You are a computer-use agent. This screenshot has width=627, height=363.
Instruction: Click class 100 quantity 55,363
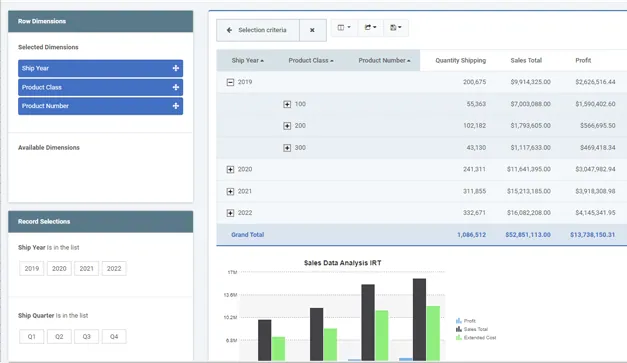pyautogui.click(x=476, y=104)
